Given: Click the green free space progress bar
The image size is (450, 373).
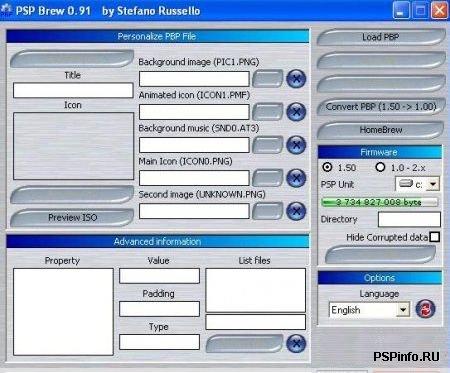Looking at the screenshot, I should (380, 202).
